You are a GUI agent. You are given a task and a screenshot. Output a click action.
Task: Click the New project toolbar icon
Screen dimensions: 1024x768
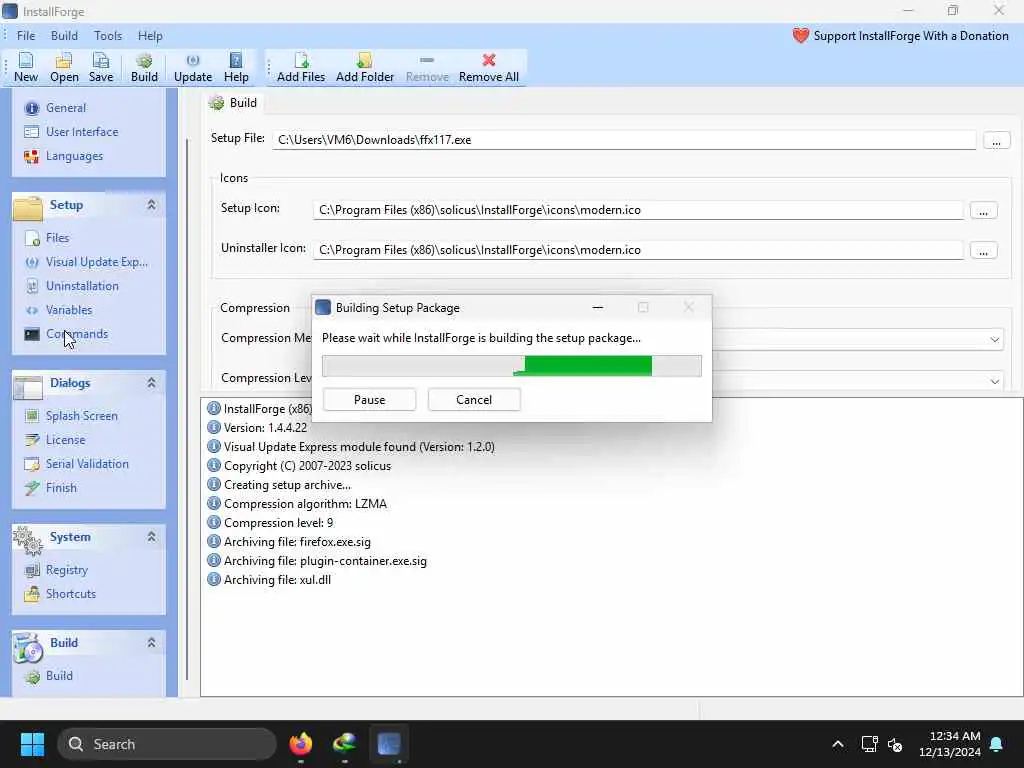[x=25, y=67]
